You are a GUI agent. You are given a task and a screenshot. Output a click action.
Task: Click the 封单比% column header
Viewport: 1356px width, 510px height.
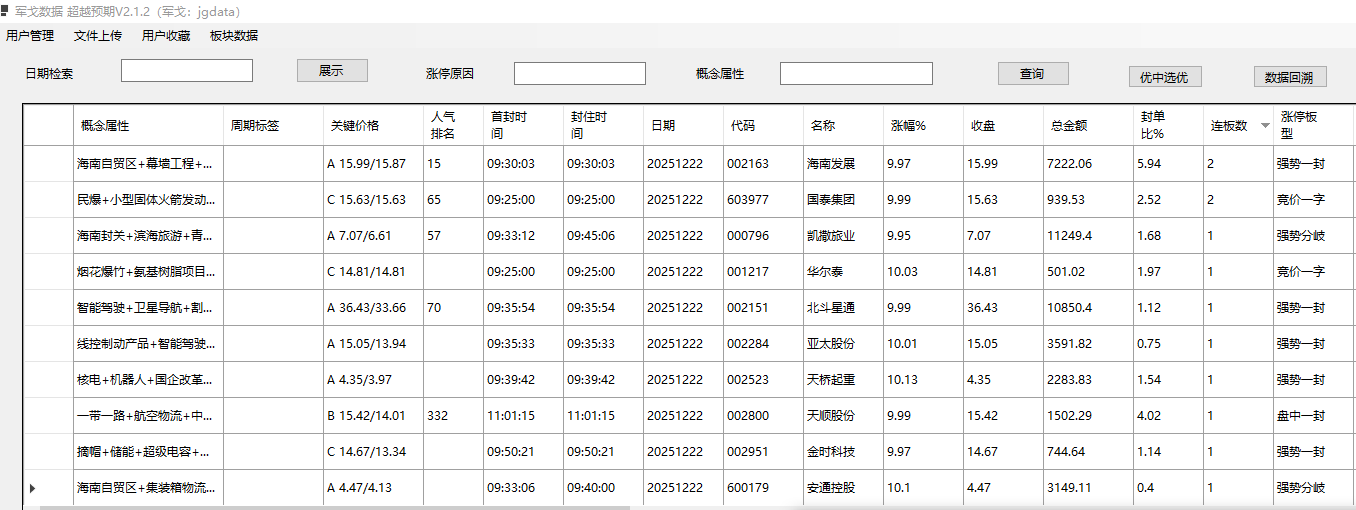pos(1168,125)
